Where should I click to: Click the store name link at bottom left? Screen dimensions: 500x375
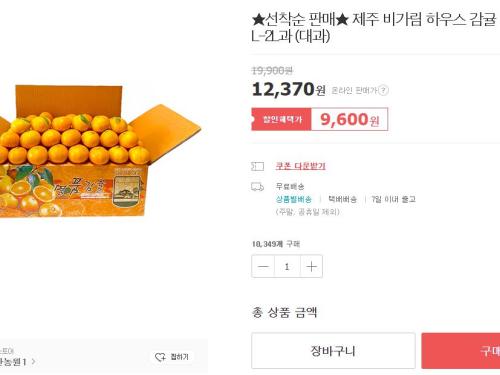[x=13, y=362]
